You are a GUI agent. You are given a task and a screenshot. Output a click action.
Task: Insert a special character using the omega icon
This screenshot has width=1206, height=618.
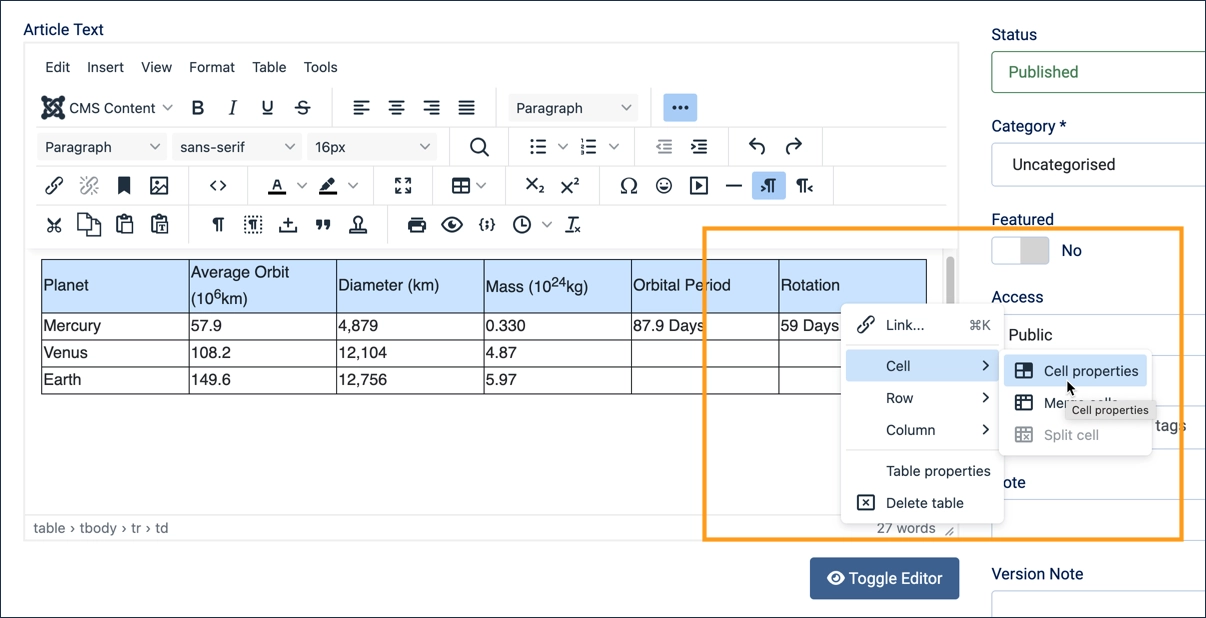(628, 185)
